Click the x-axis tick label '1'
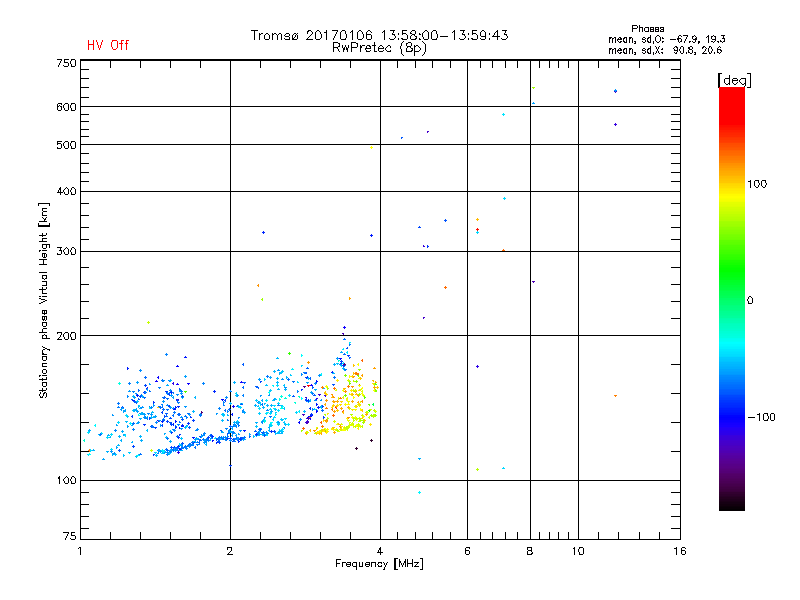Image resolution: width=800 pixels, height=600 pixels. 80,551
